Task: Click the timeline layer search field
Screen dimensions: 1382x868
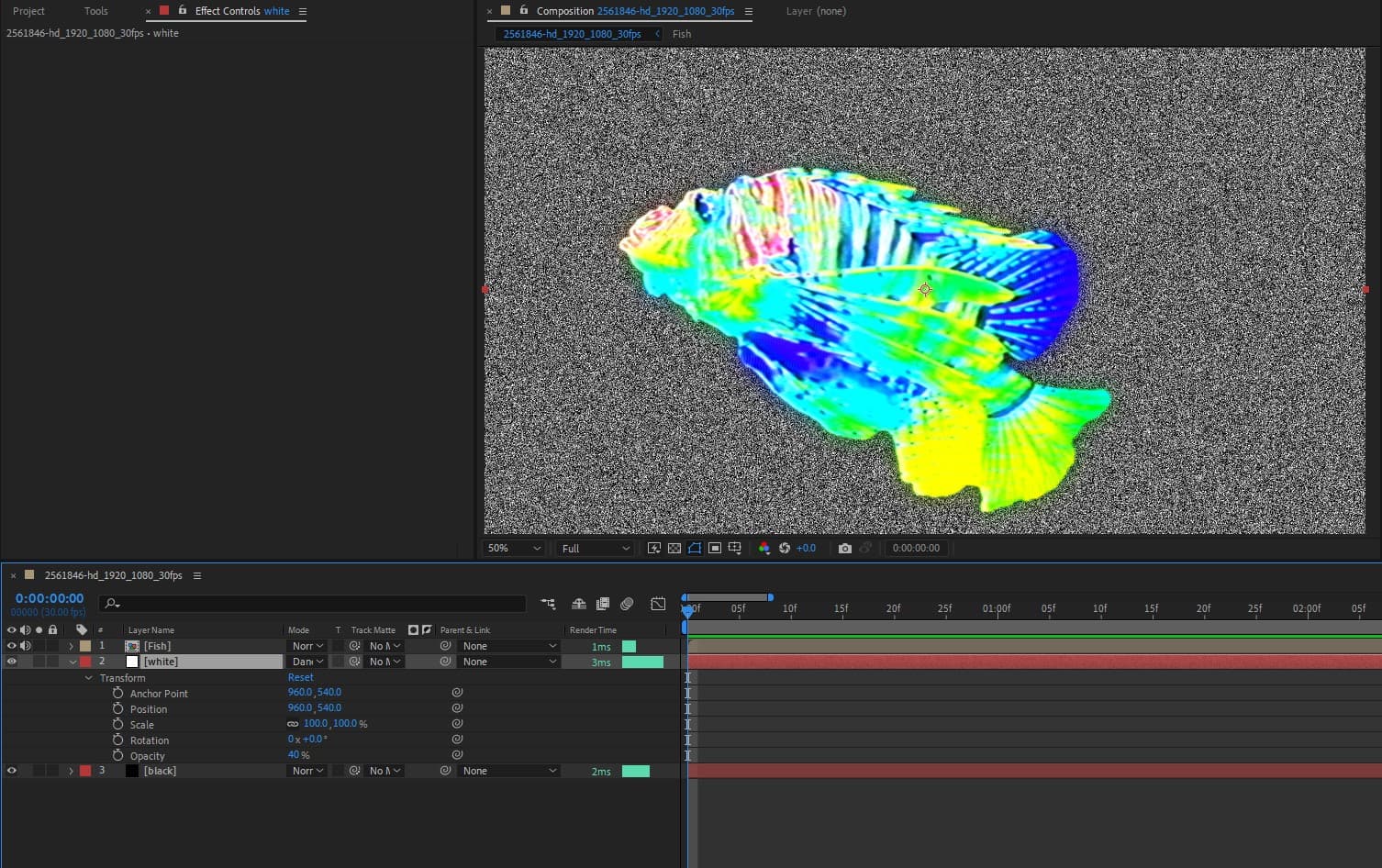Action: click(x=312, y=603)
